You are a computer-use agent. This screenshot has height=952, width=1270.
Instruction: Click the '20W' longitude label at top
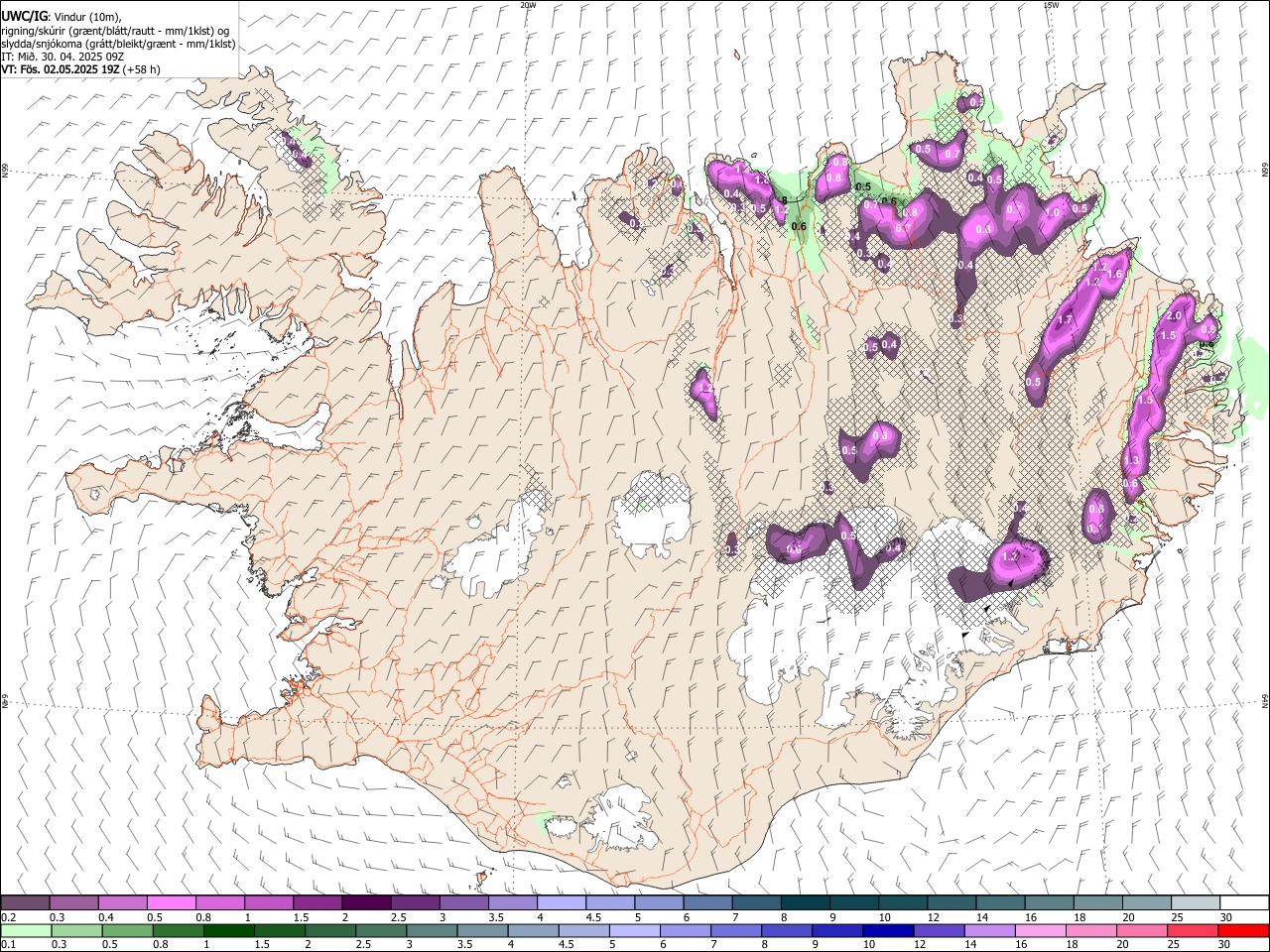[528, 5]
